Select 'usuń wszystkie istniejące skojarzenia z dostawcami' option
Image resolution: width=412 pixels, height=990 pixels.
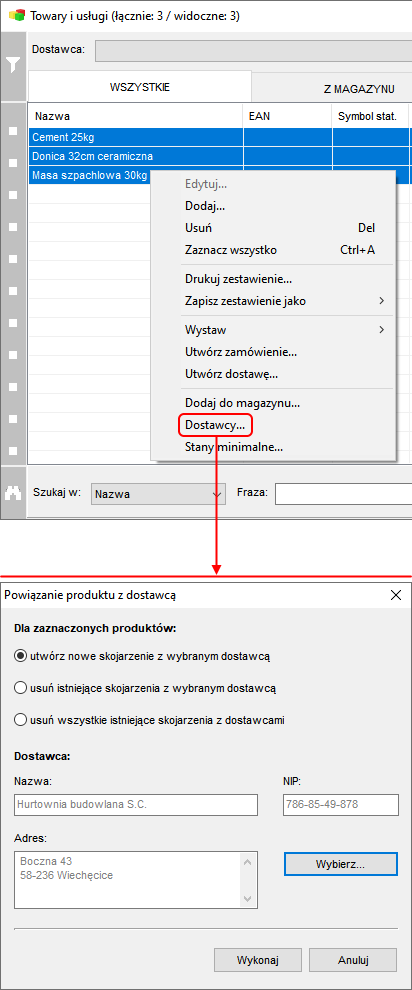pyautogui.click(x=150, y=719)
